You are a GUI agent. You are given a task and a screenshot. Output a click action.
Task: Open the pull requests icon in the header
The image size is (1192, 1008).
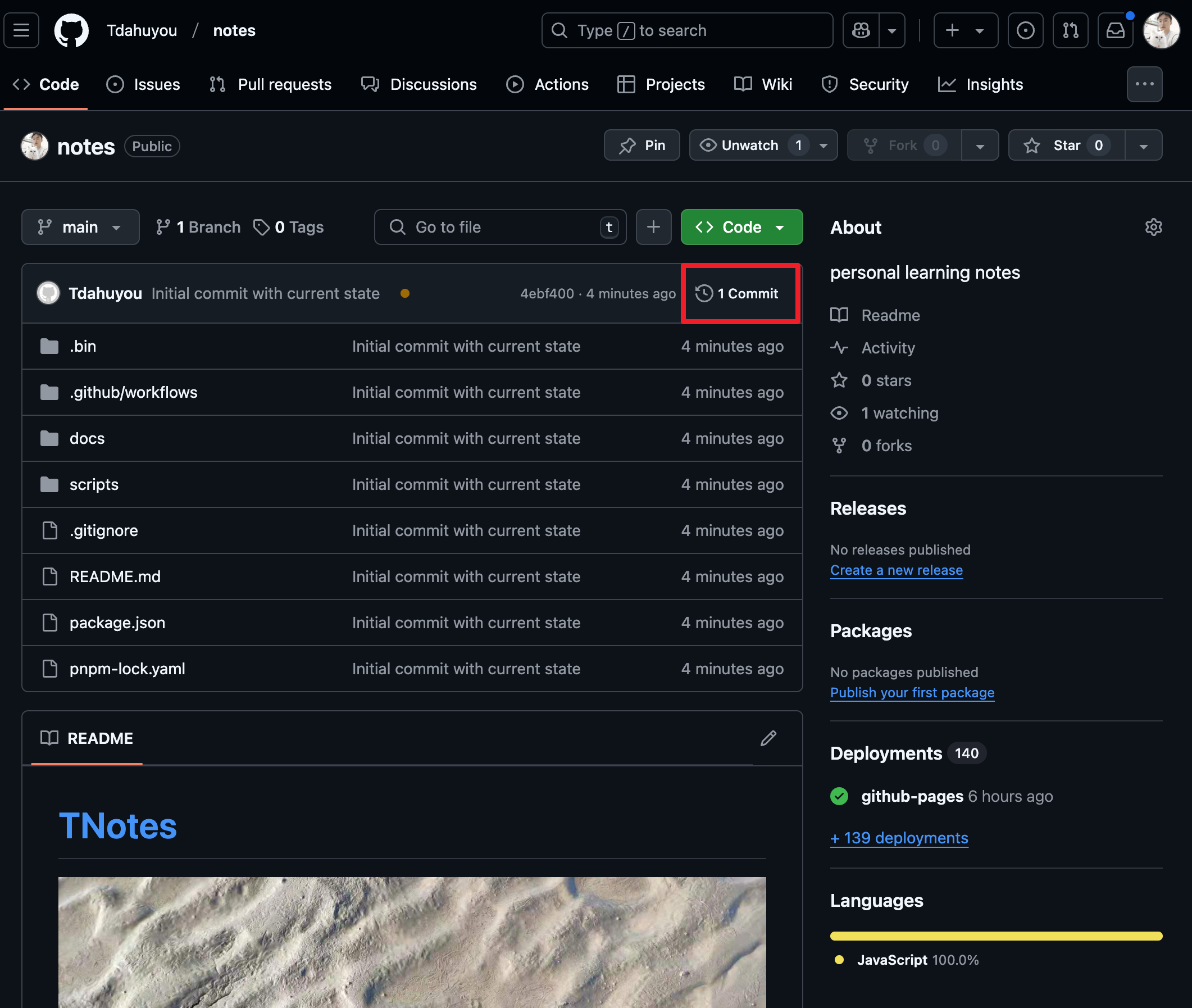click(1070, 30)
